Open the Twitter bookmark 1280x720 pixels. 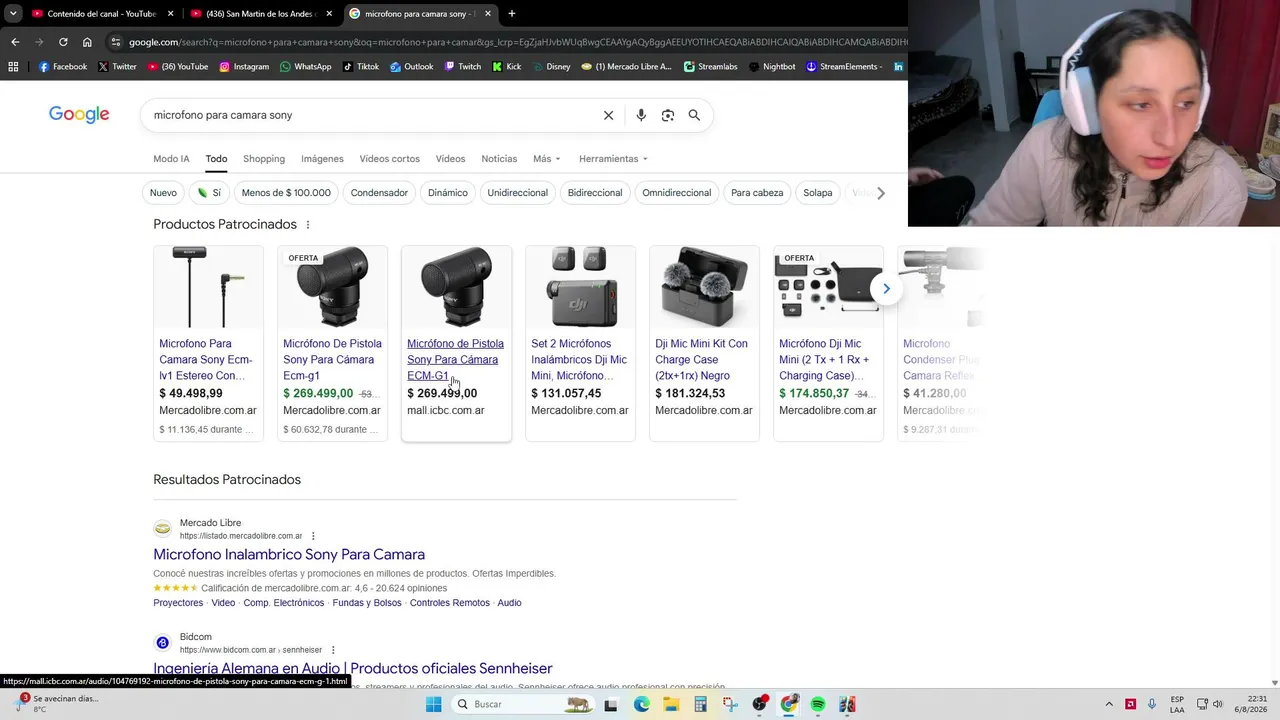(x=117, y=67)
